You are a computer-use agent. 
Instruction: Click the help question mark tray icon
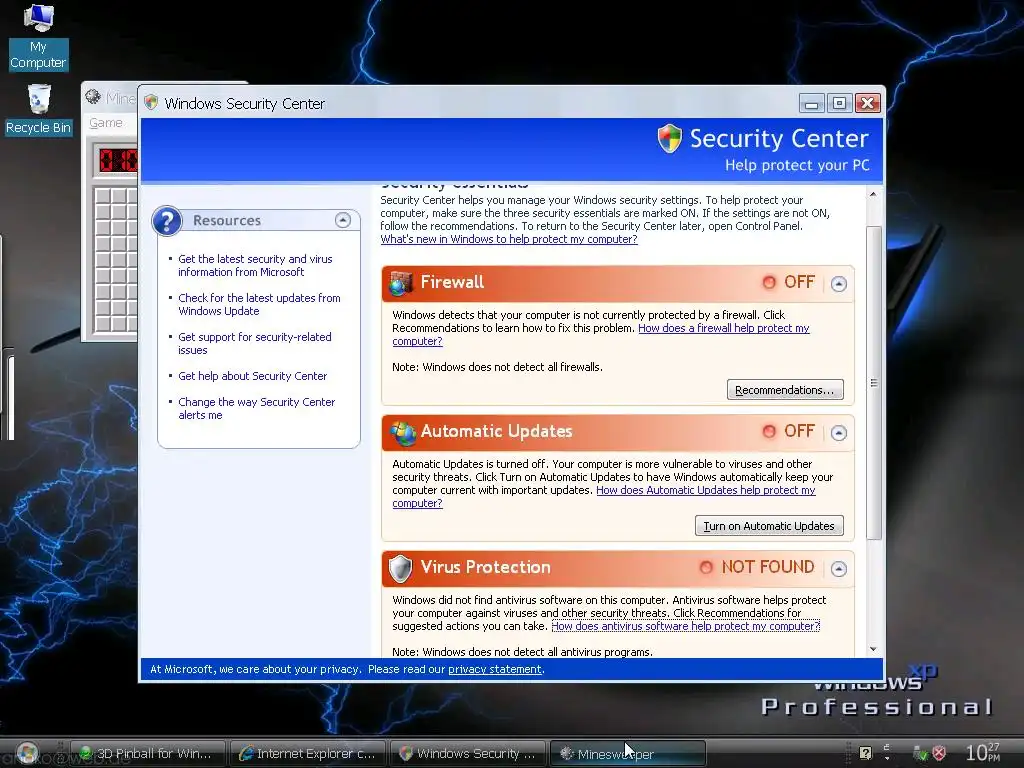click(x=865, y=753)
